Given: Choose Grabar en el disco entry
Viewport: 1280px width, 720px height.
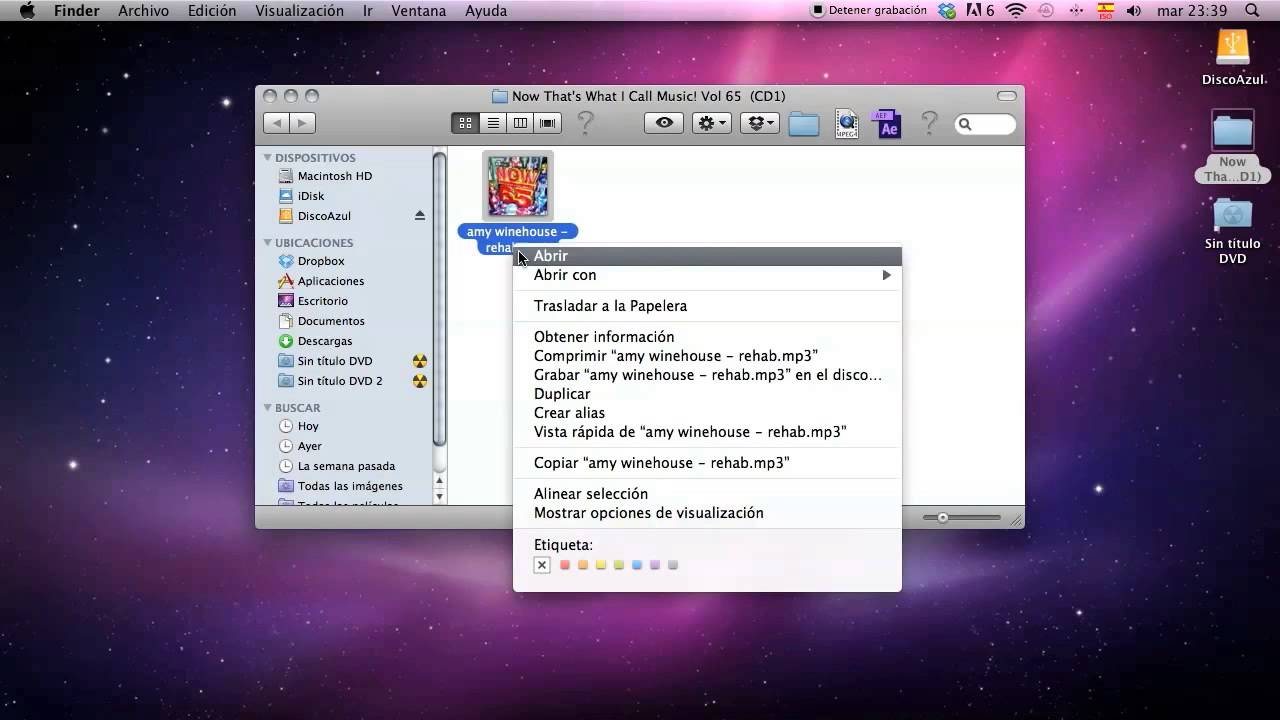Looking at the screenshot, I should tap(707, 375).
